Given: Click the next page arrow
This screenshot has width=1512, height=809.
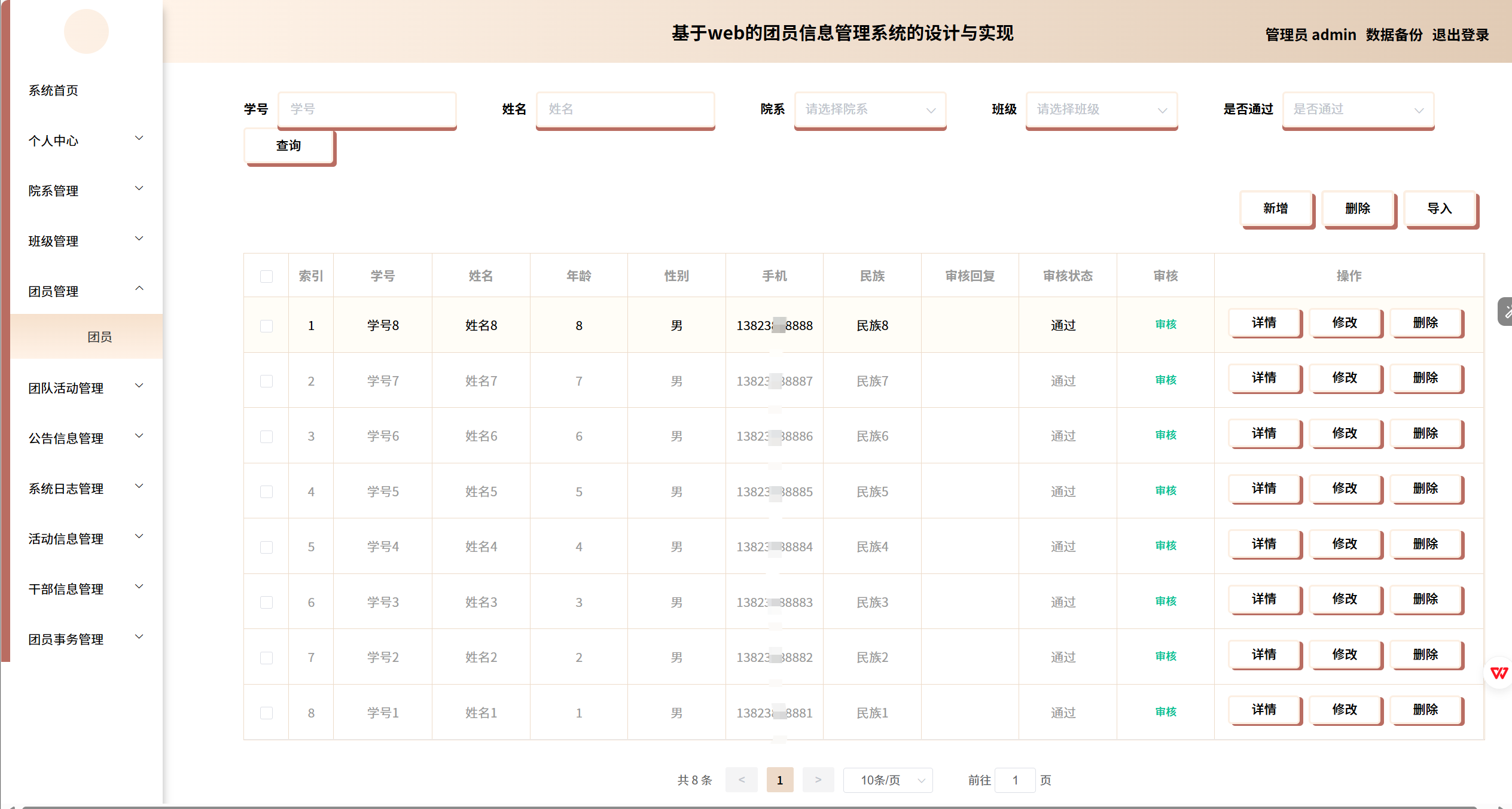Looking at the screenshot, I should click(818, 780).
